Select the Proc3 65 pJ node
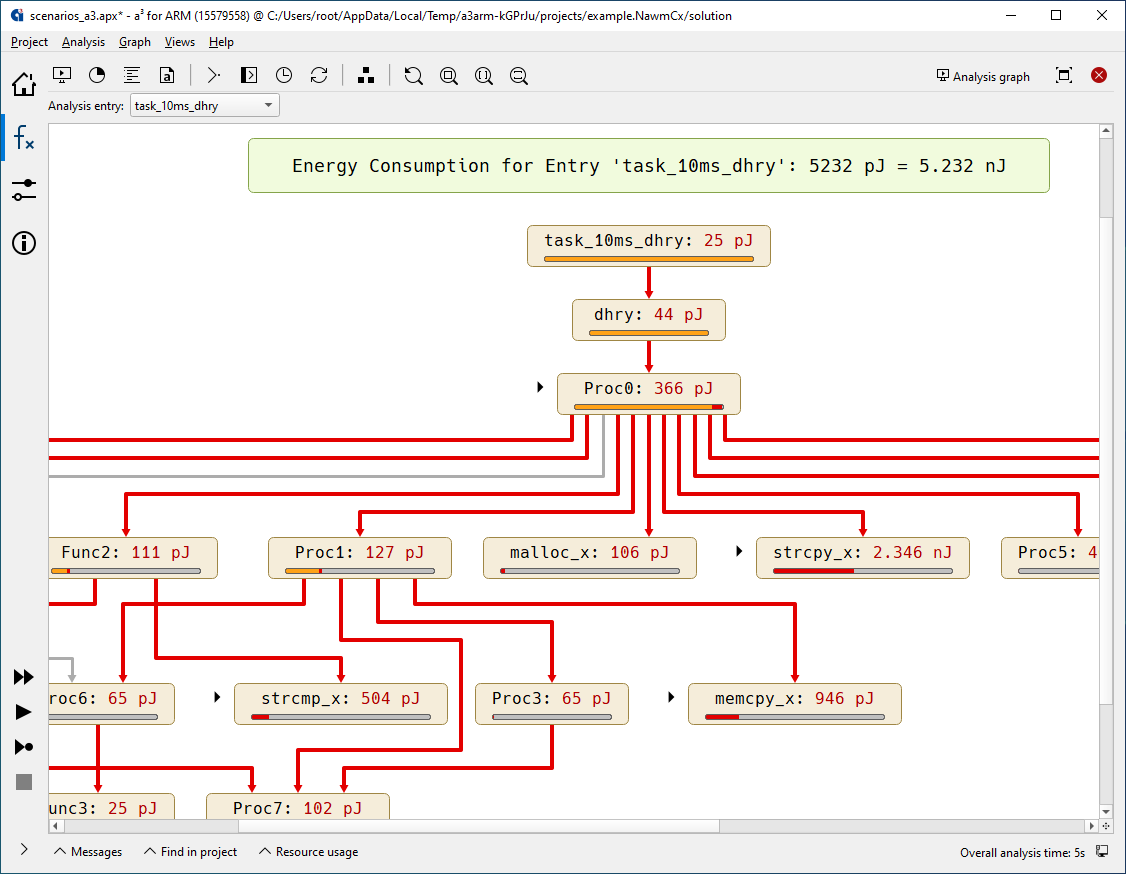1126x874 pixels. 552,704
